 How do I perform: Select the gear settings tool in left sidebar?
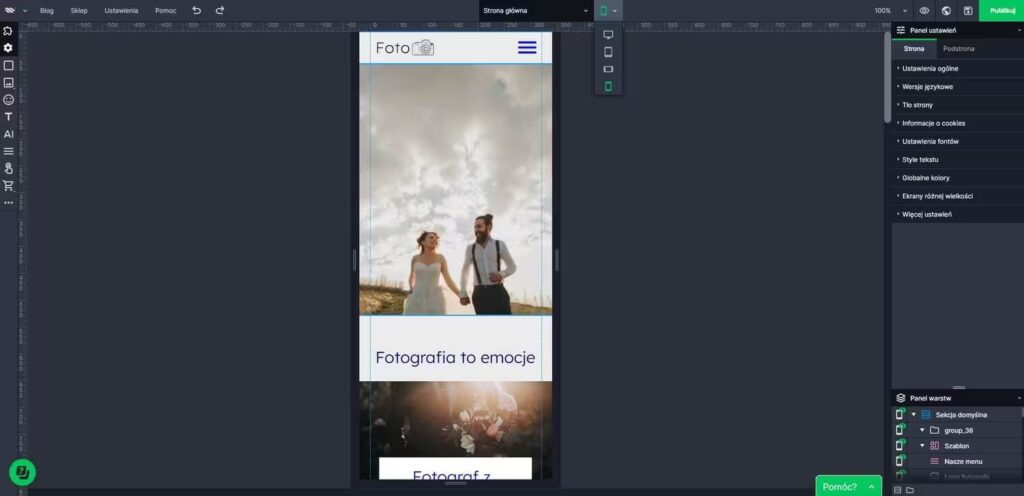(x=8, y=48)
